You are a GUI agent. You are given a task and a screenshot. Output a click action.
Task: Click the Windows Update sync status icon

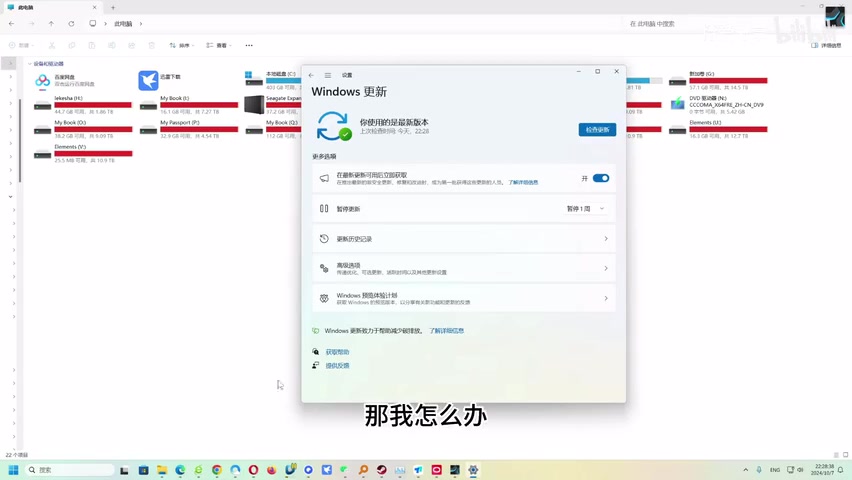click(x=334, y=126)
